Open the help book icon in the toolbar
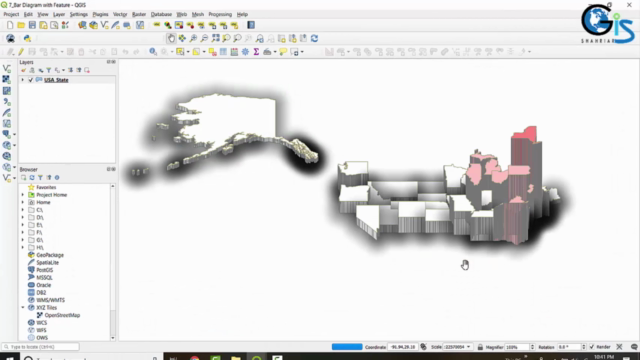This screenshot has width=640, height=360. 251,25
